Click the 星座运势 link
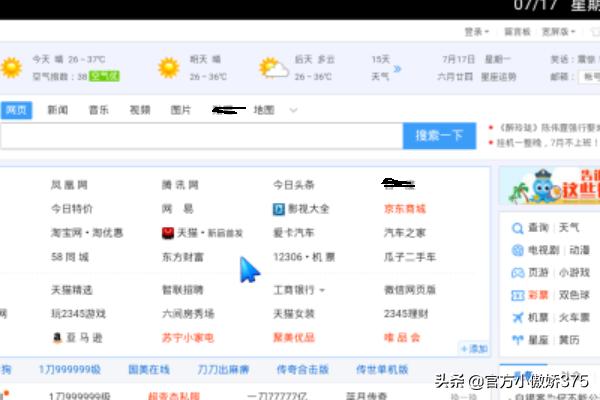600x400 pixels. click(x=499, y=77)
